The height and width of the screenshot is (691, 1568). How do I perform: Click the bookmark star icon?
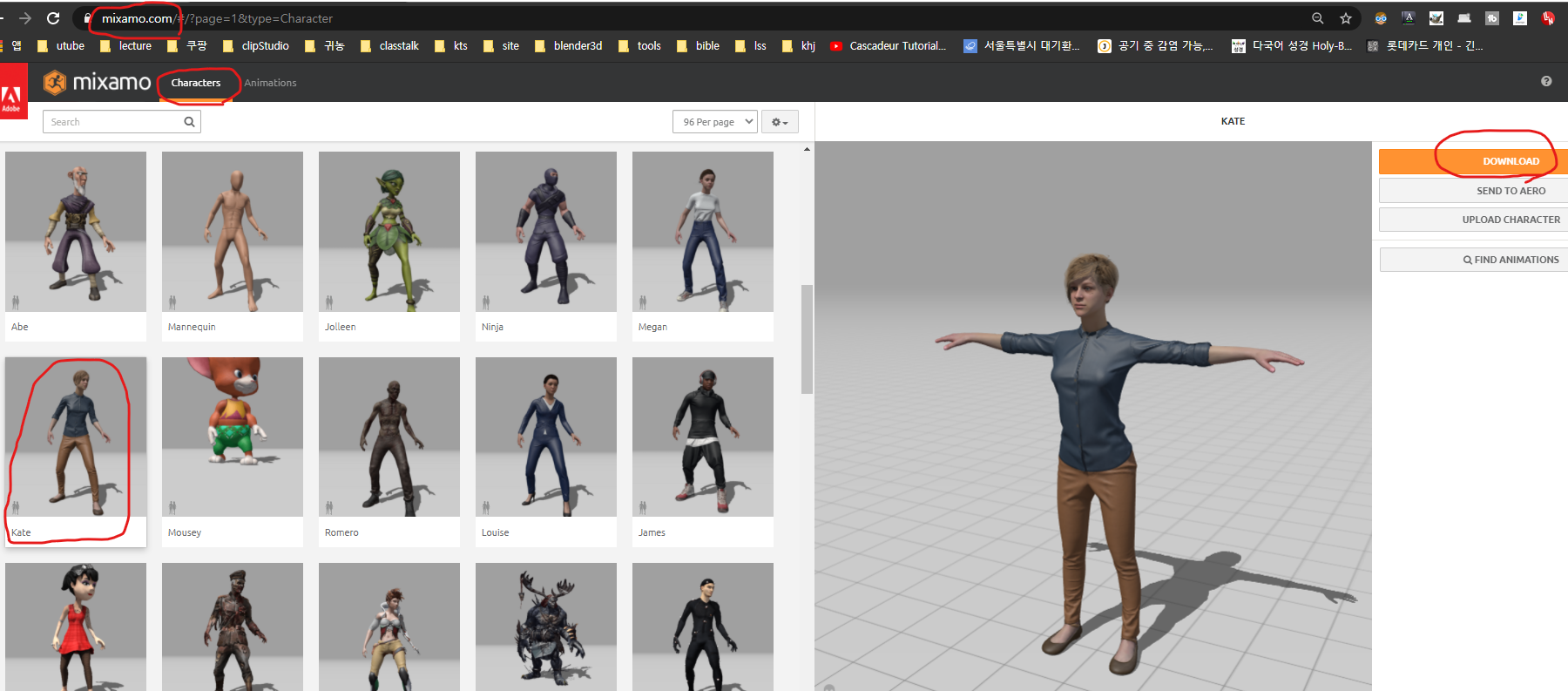click(x=1346, y=18)
